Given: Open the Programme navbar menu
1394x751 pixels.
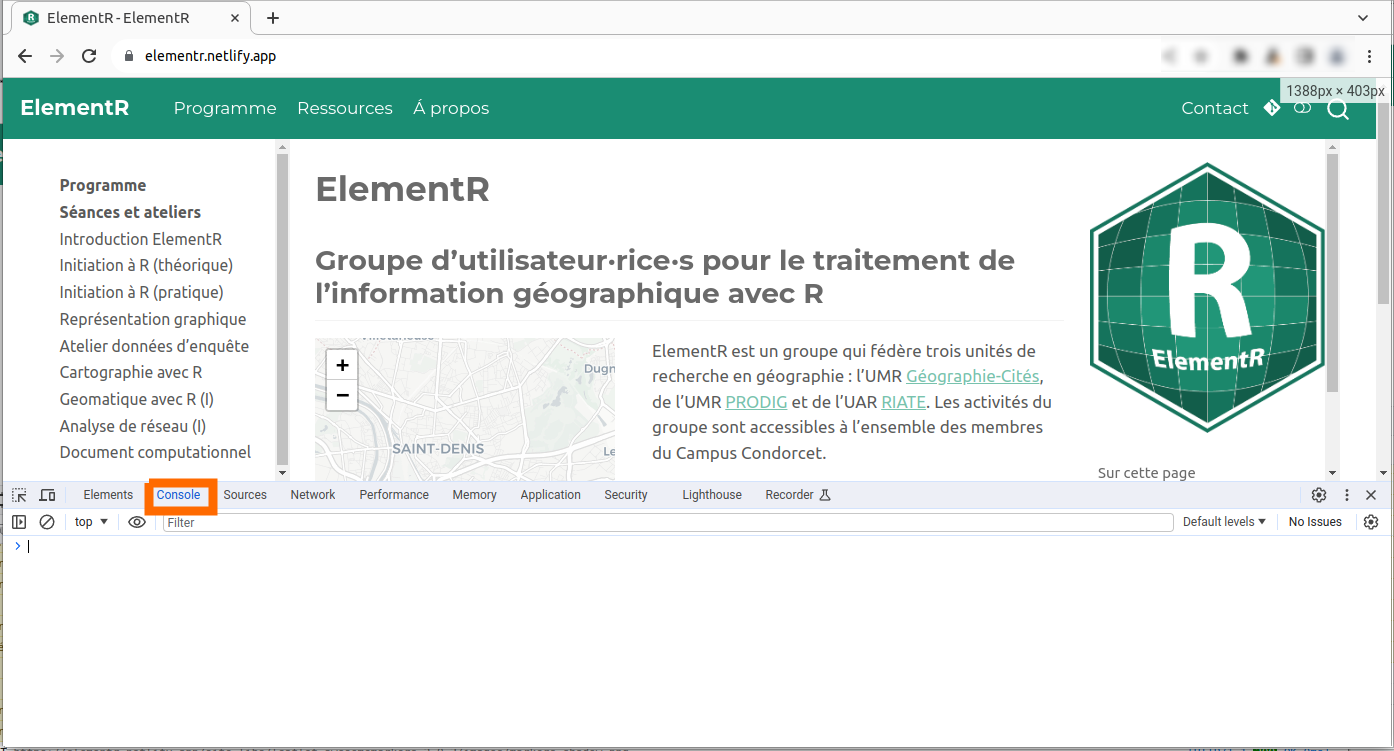Looking at the screenshot, I should tap(225, 108).
